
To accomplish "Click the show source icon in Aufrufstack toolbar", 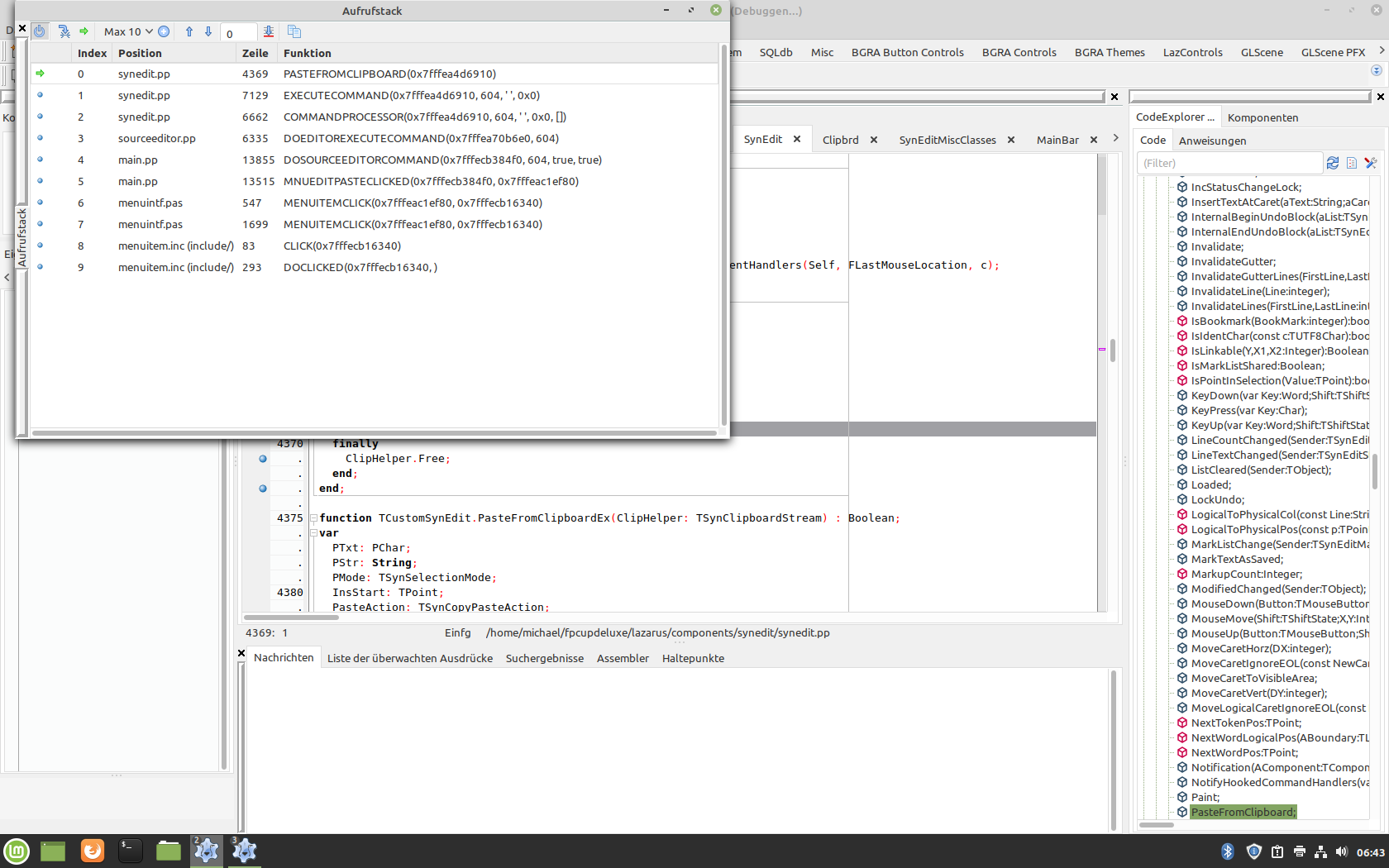I will click(x=64, y=31).
